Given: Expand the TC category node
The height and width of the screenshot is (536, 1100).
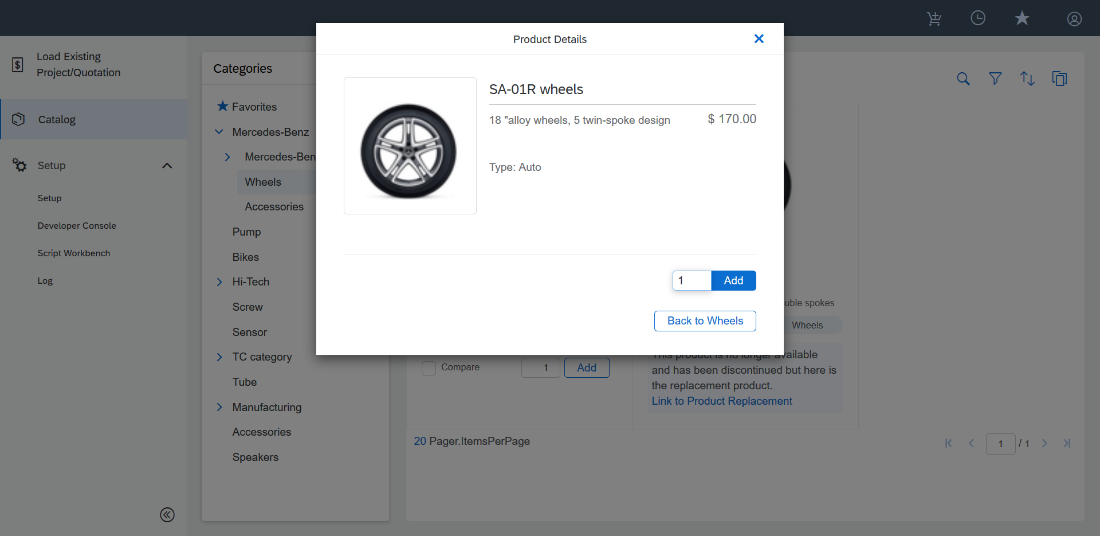Looking at the screenshot, I should point(220,357).
